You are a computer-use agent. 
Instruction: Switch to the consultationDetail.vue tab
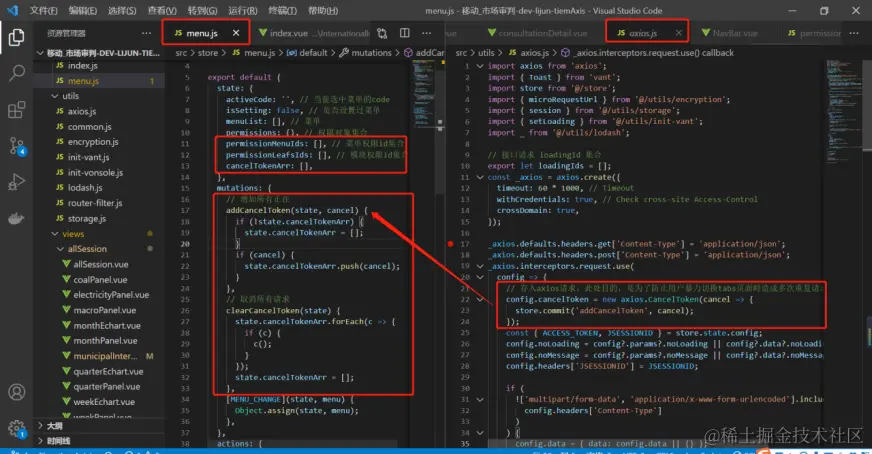click(x=537, y=33)
